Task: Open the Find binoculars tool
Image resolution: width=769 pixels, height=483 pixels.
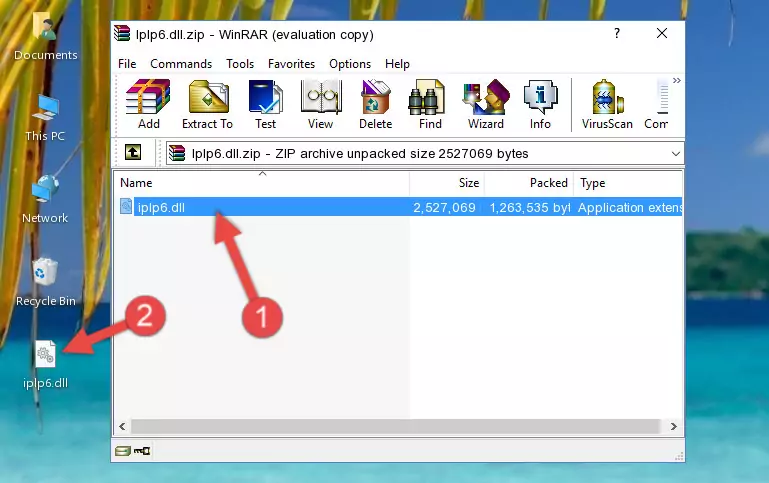Action: (x=430, y=104)
